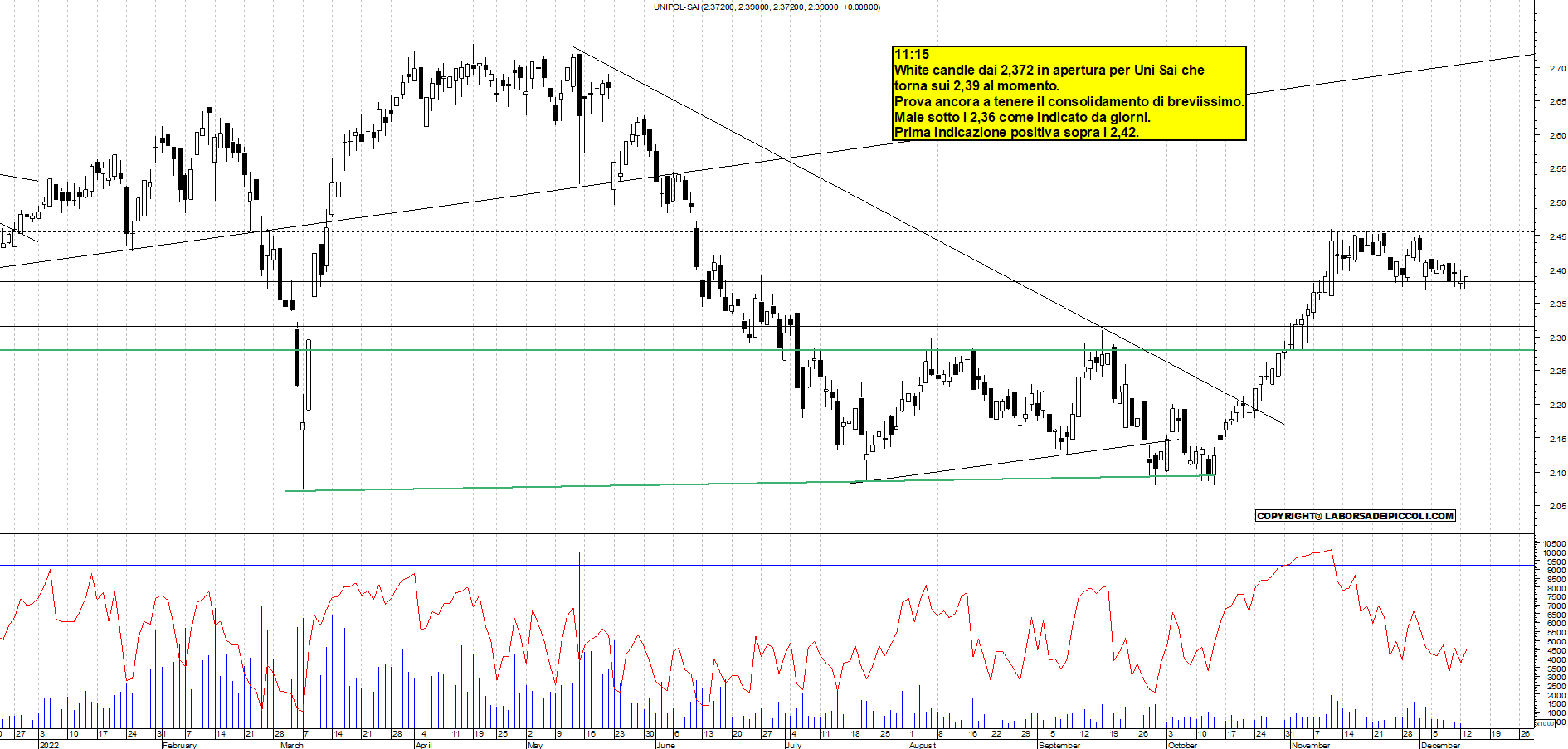Image resolution: width=1568 pixels, height=749 pixels.
Task: Click the 'August' month label
Action: click(923, 745)
